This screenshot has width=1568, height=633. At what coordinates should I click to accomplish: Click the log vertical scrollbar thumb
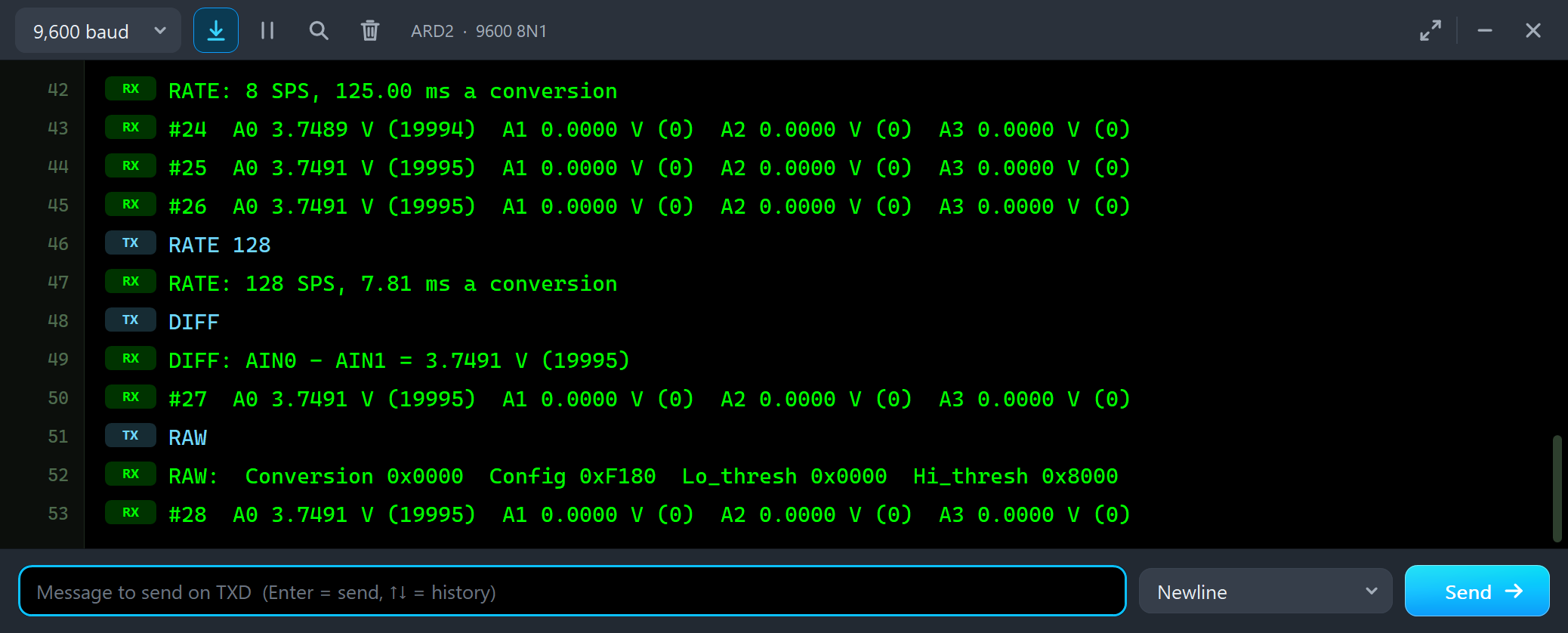(x=1557, y=488)
